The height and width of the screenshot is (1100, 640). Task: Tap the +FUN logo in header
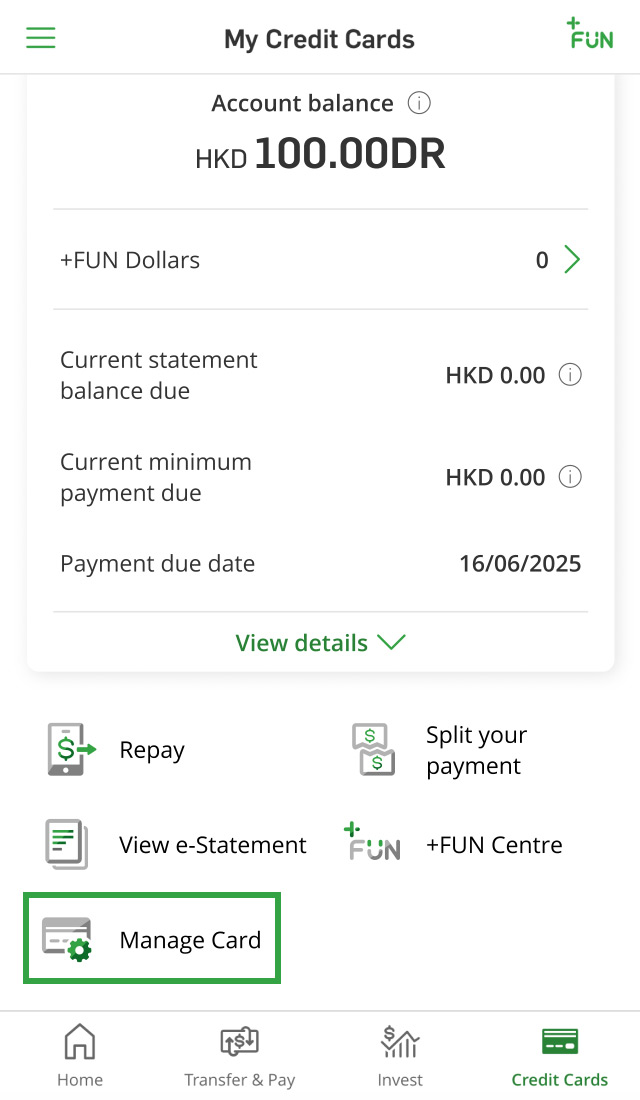click(590, 34)
